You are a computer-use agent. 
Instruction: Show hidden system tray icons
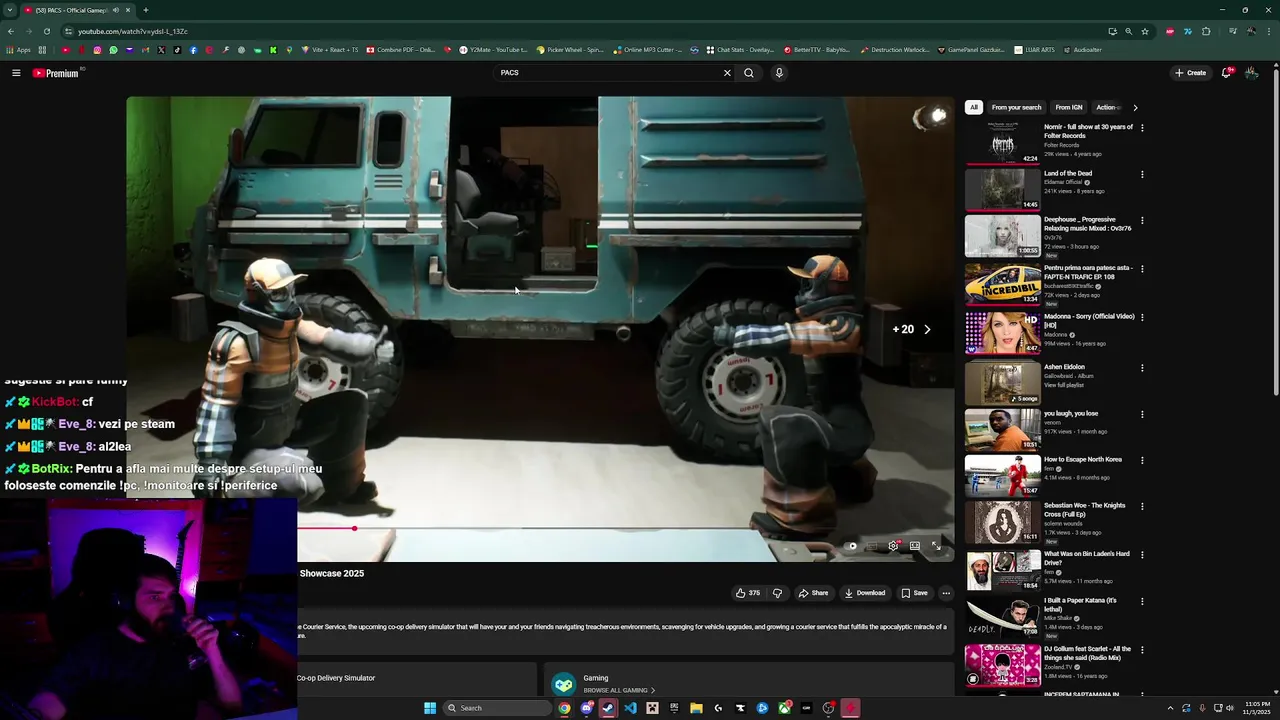coord(1170,708)
